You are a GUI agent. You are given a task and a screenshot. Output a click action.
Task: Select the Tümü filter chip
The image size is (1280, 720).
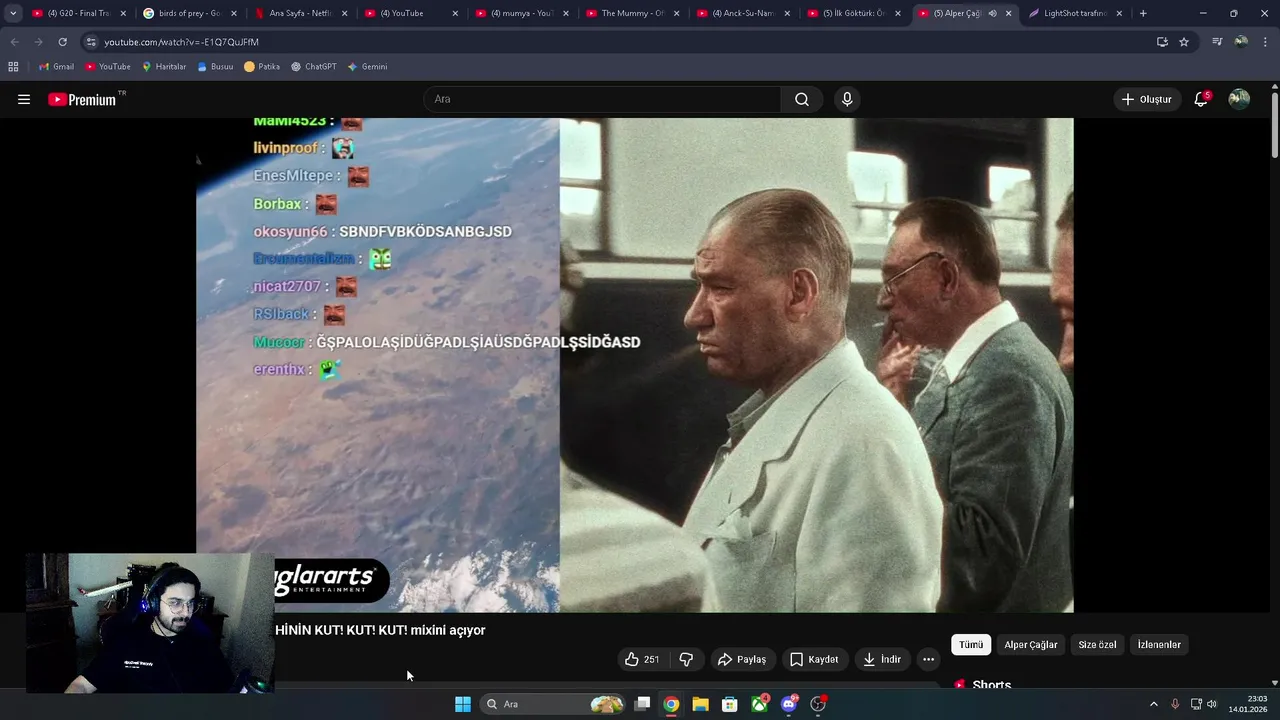click(x=971, y=645)
